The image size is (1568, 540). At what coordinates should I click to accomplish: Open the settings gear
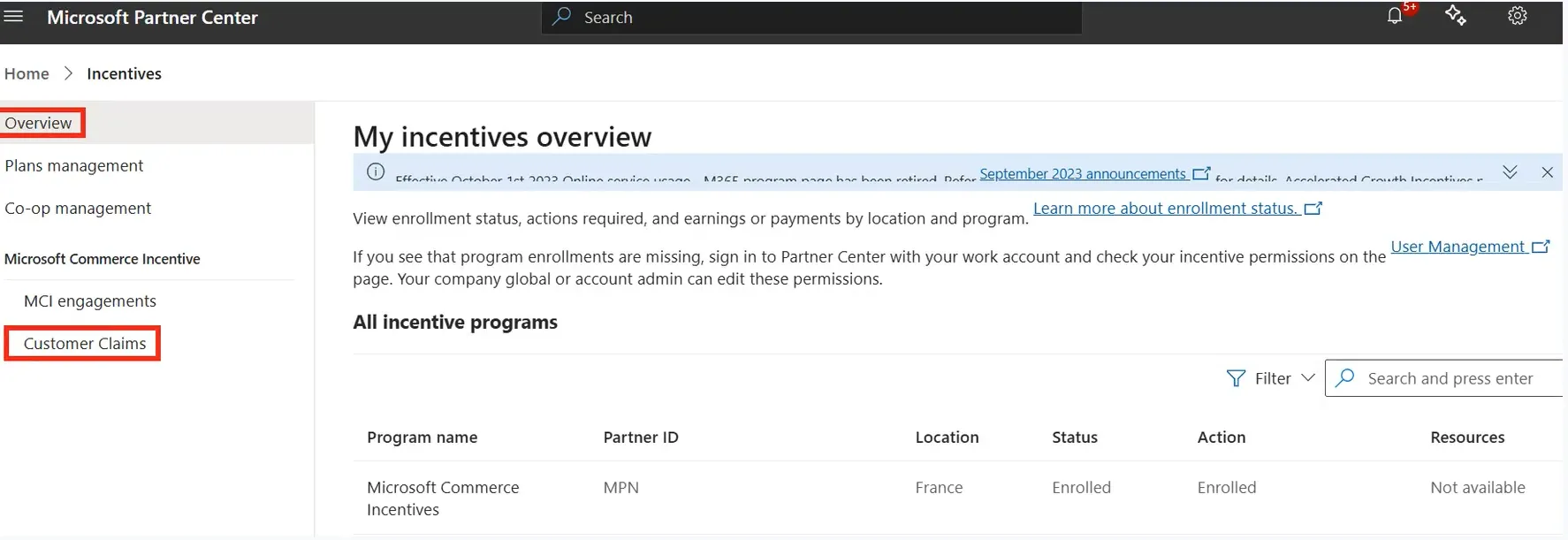(x=1518, y=15)
